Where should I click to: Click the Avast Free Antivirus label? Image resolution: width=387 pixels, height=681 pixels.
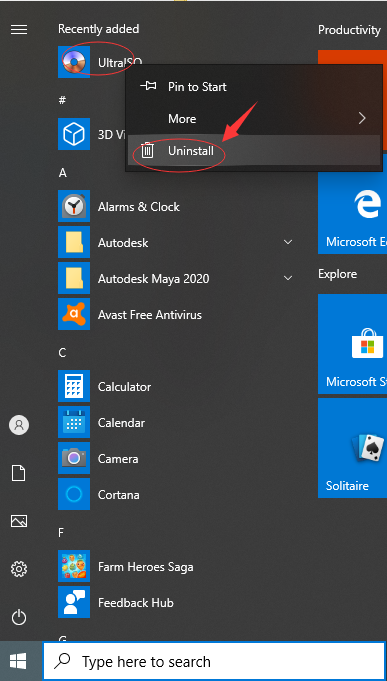tap(149, 314)
